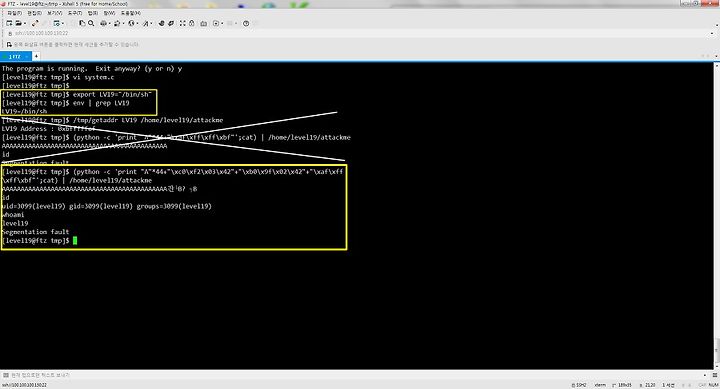Click the Color scheme toolbar icon

pyautogui.click(x=117, y=23)
